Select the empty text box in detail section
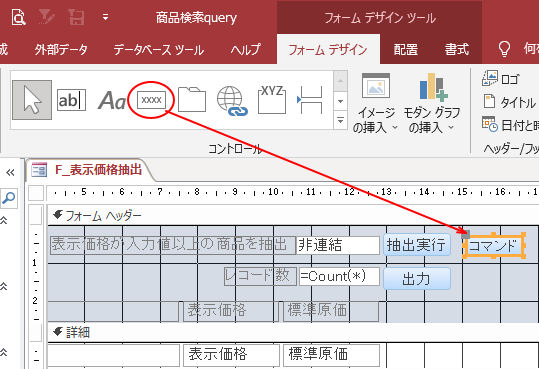 point(113,355)
